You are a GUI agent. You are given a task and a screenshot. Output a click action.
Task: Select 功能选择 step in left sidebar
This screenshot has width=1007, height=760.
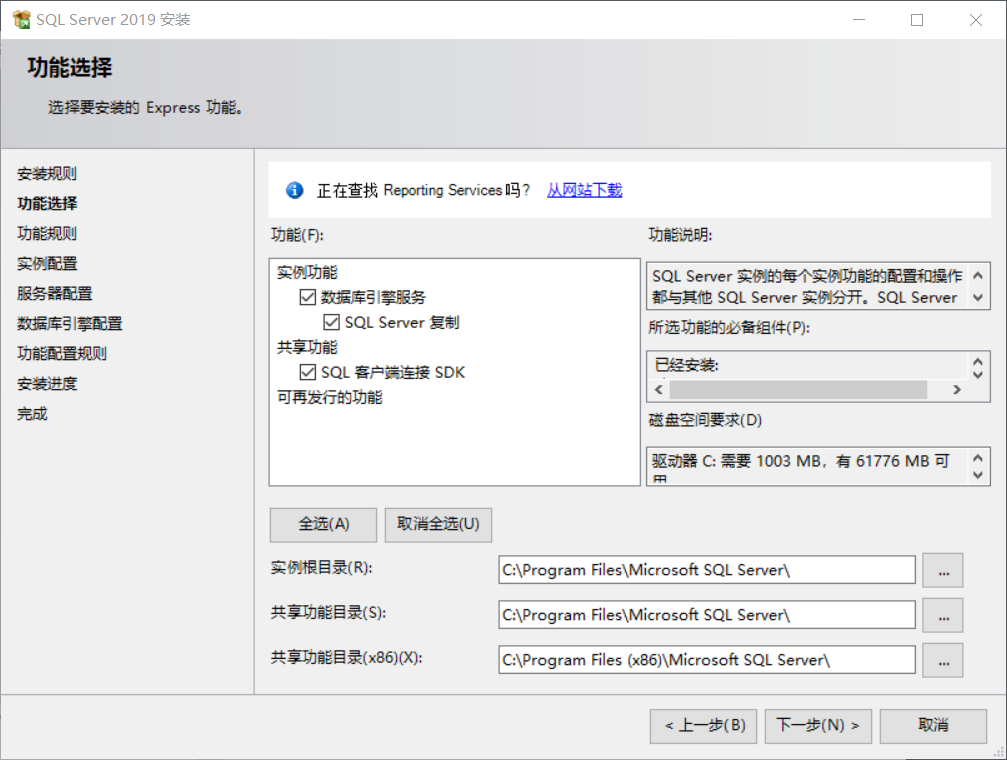click(x=47, y=204)
